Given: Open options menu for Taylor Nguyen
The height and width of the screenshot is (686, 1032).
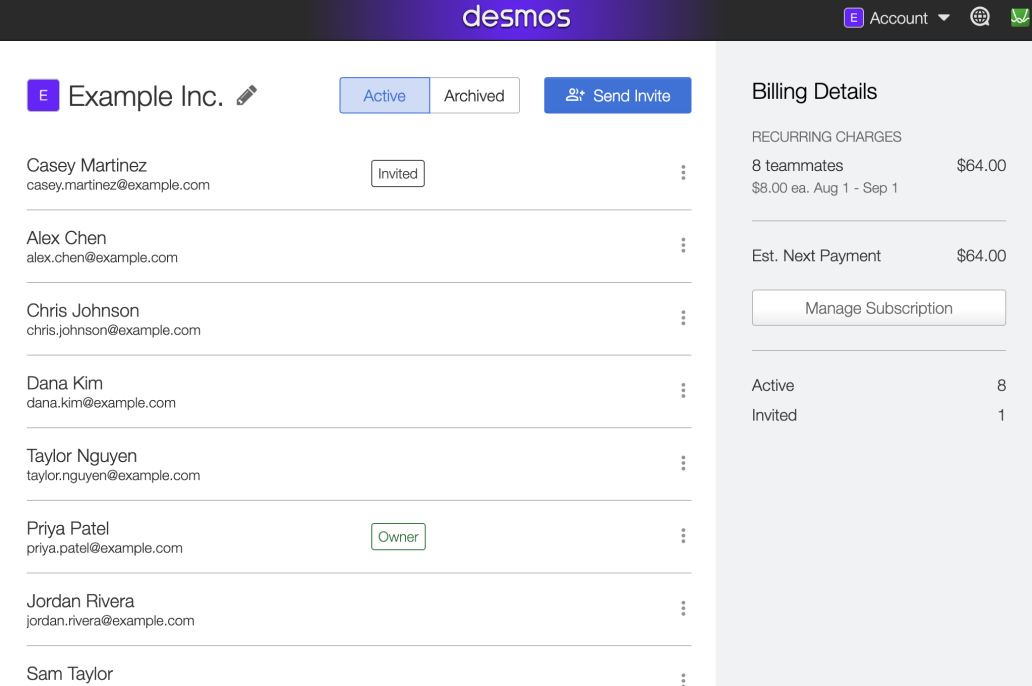Looking at the screenshot, I should (683, 463).
